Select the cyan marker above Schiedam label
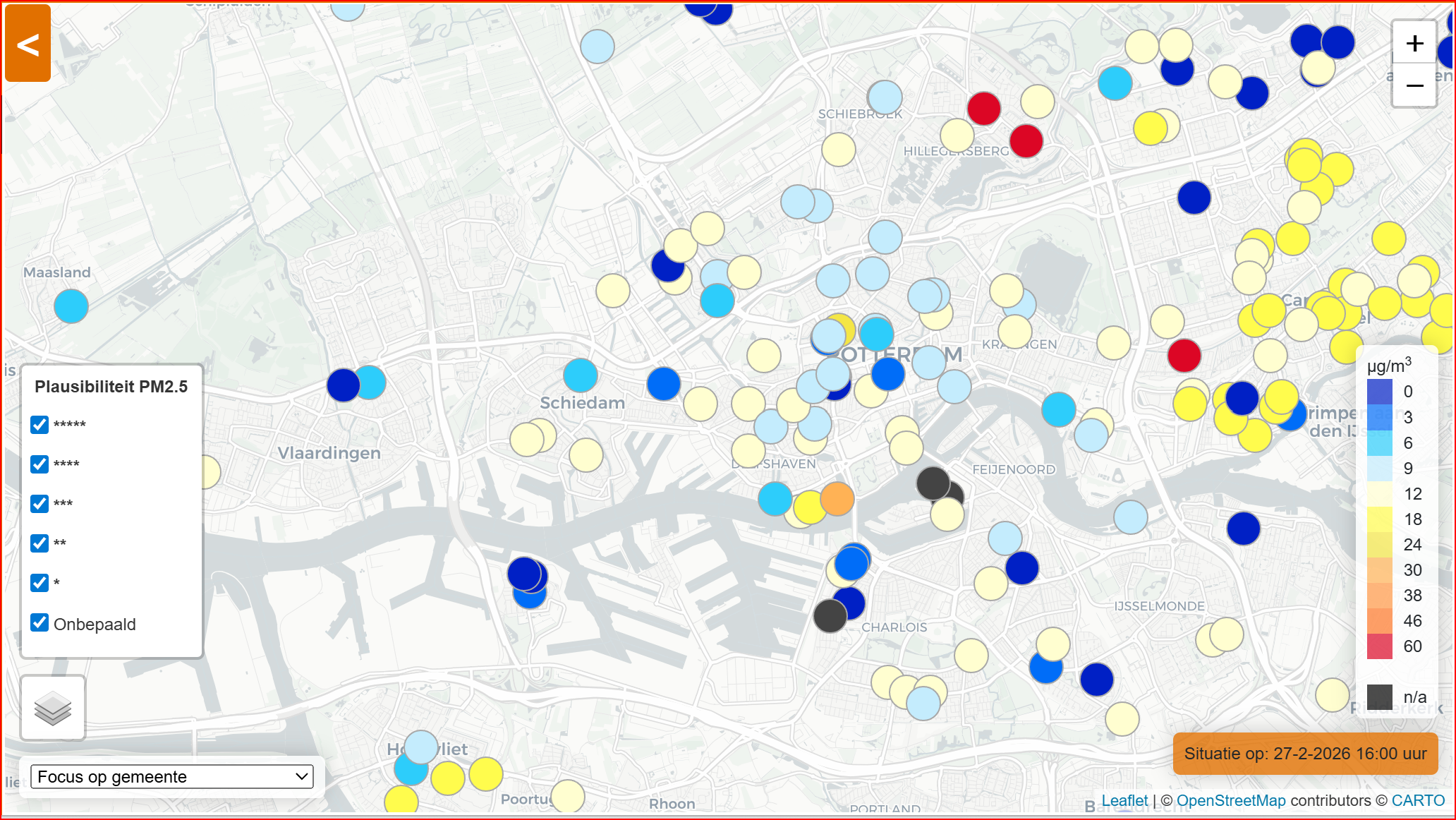 click(x=581, y=375)
